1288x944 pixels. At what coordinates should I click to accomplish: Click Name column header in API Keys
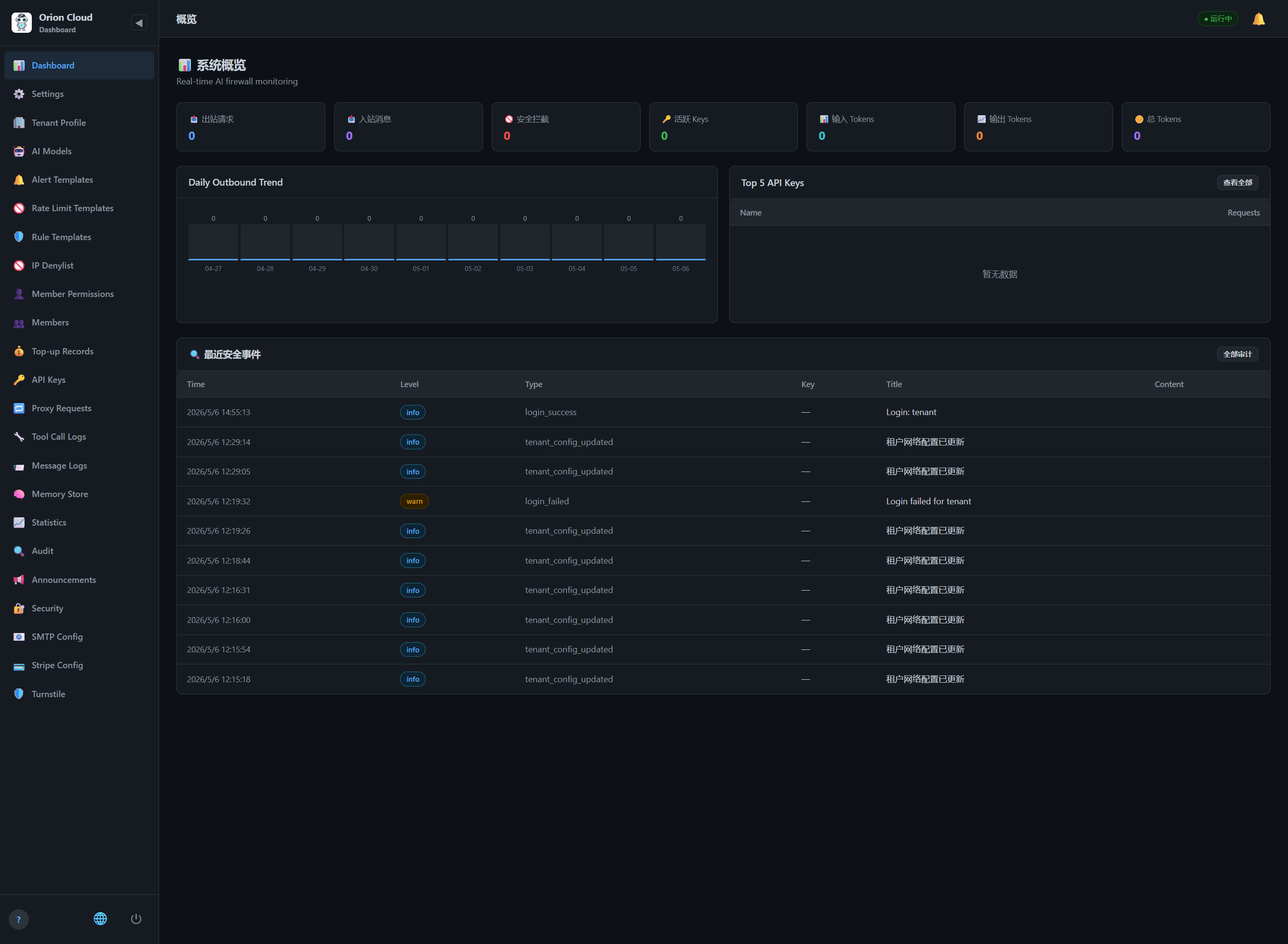coord(751,213)
